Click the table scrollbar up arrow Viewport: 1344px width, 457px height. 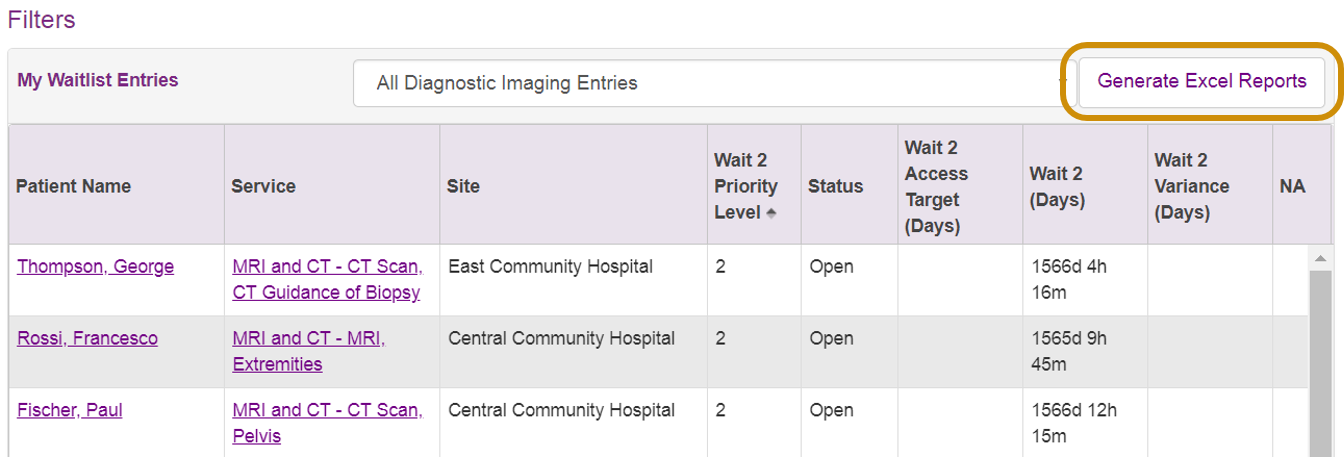click(x=1320, y=257)
